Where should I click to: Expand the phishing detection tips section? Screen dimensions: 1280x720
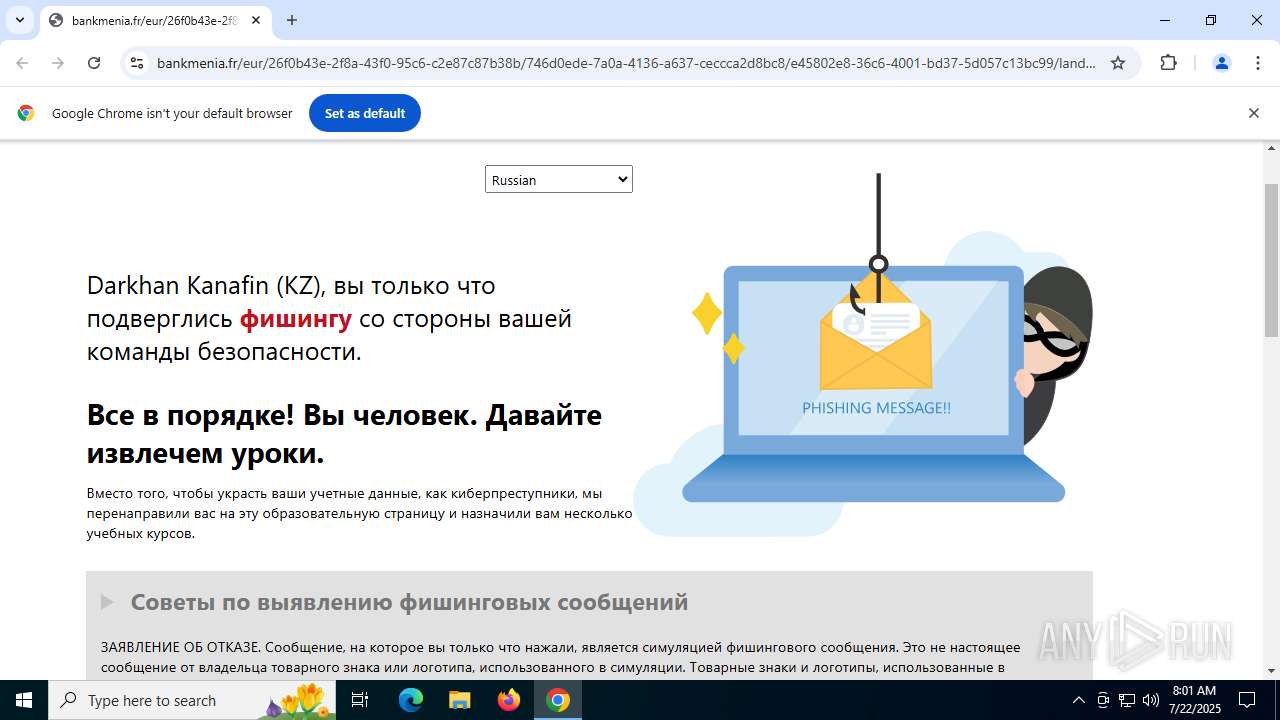107,602
